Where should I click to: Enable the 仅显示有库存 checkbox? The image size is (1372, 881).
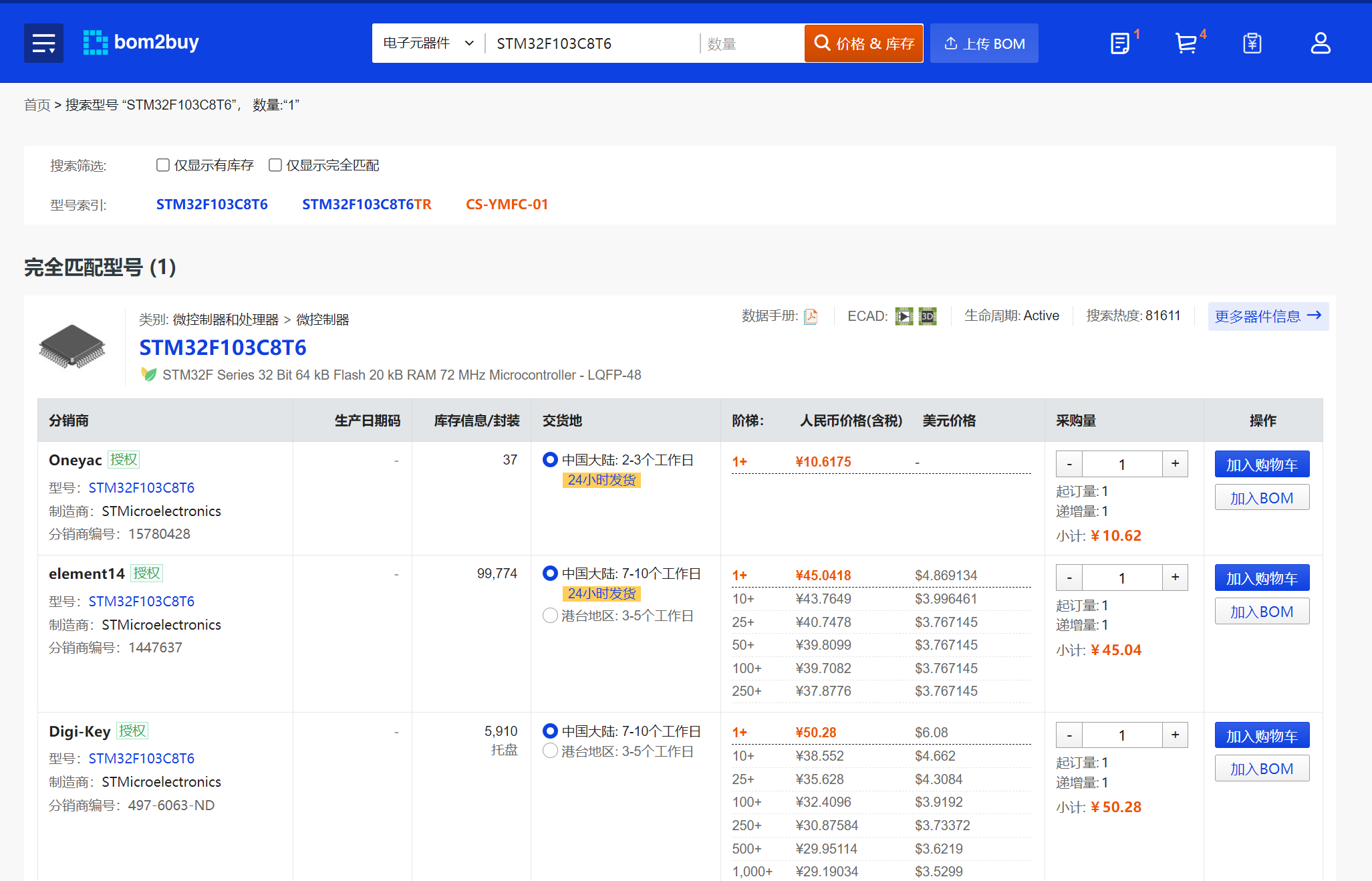click(x=162, y=165)
